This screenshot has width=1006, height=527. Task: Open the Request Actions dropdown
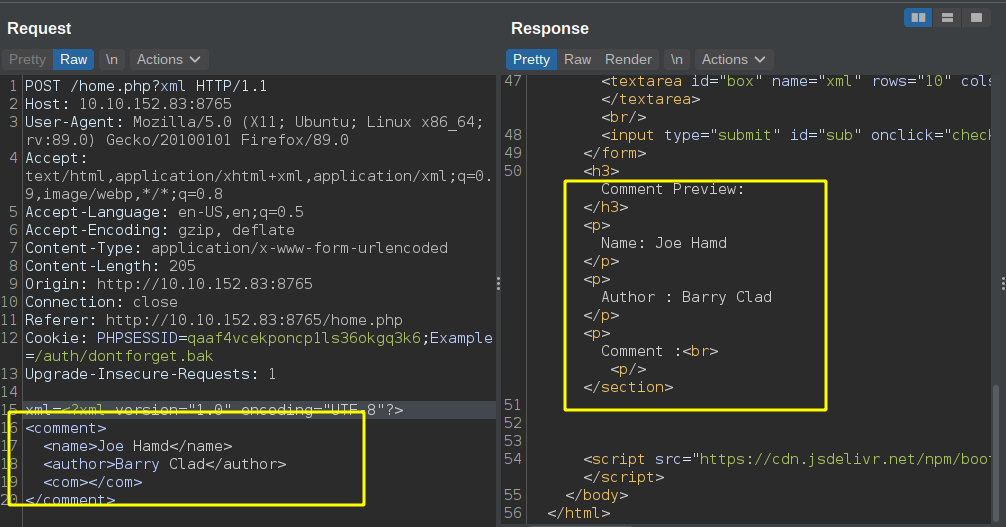[x=169, y=60]
